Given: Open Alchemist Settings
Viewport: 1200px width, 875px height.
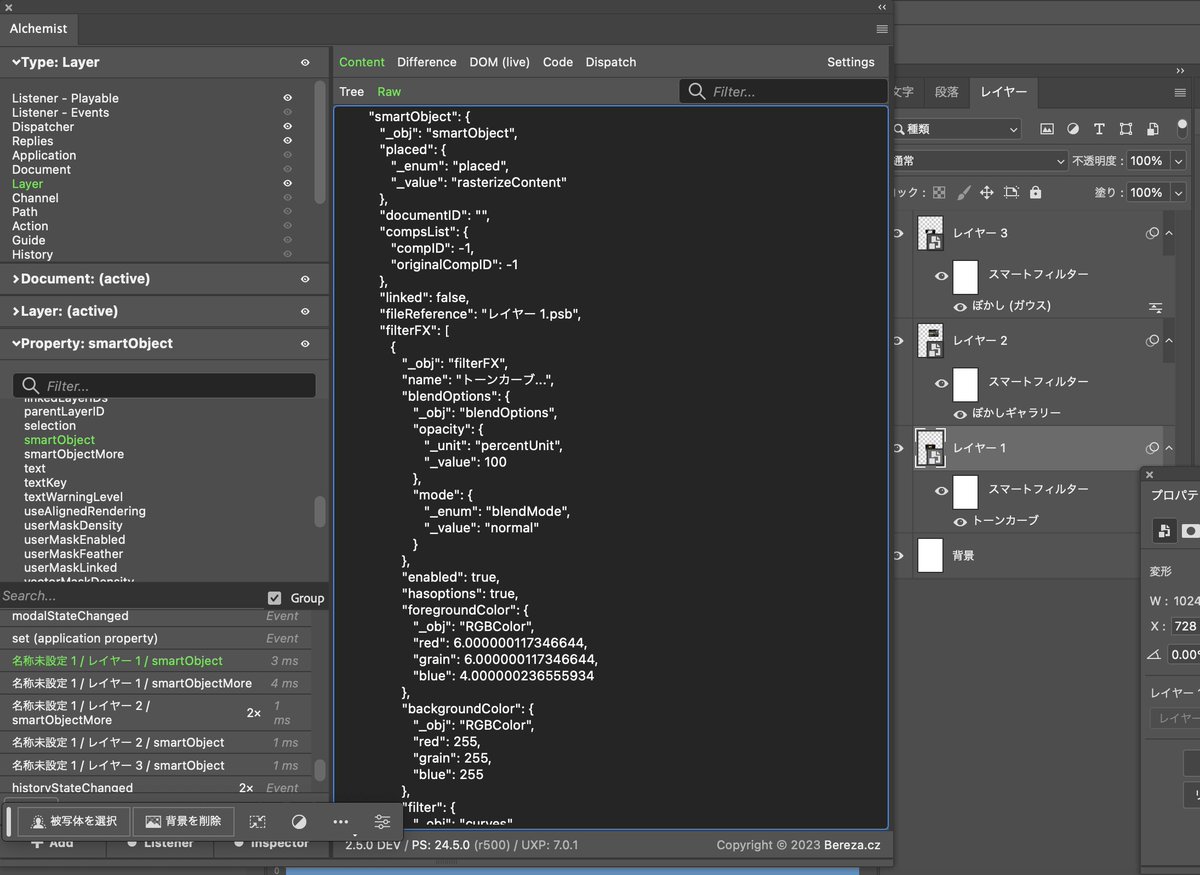Looking at the screenshot, I should [851, 62].
